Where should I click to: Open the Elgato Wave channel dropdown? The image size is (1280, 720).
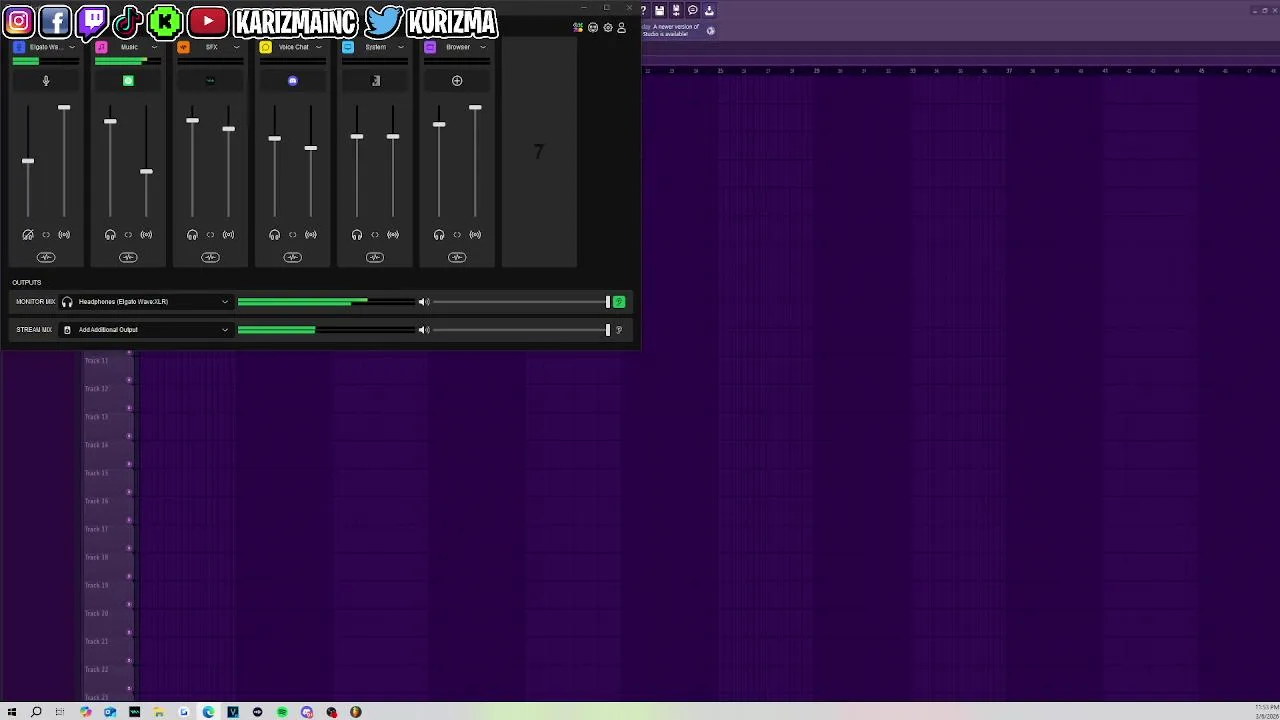[72, 47]
